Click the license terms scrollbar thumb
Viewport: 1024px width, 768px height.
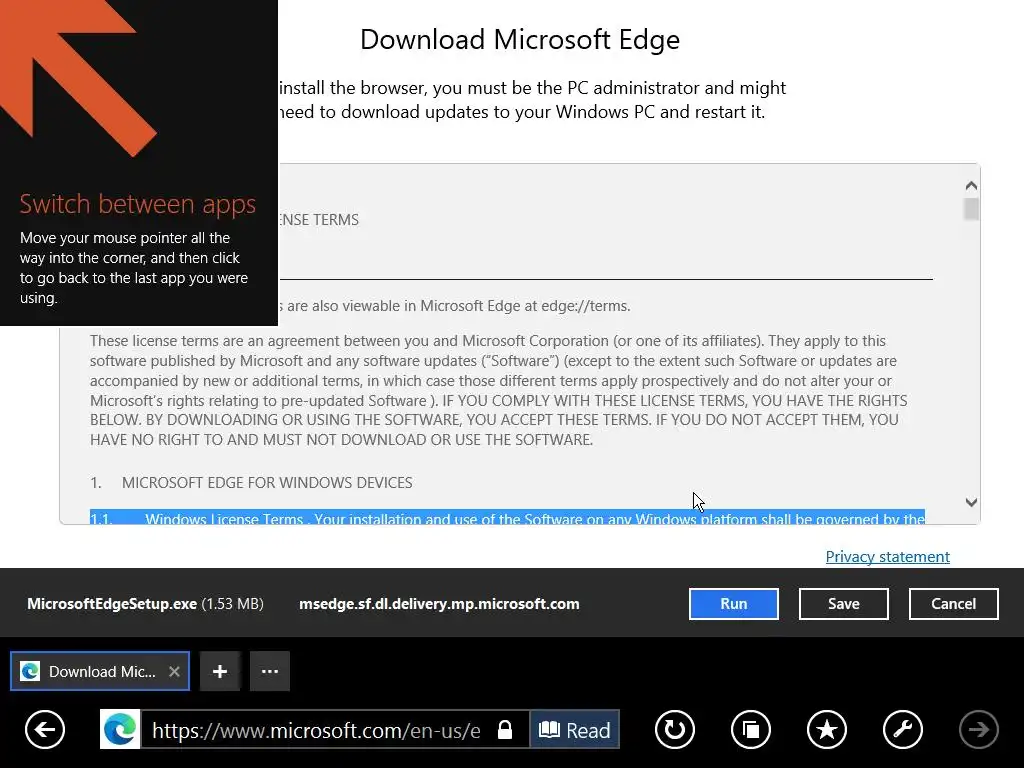[x=971, y=209]
